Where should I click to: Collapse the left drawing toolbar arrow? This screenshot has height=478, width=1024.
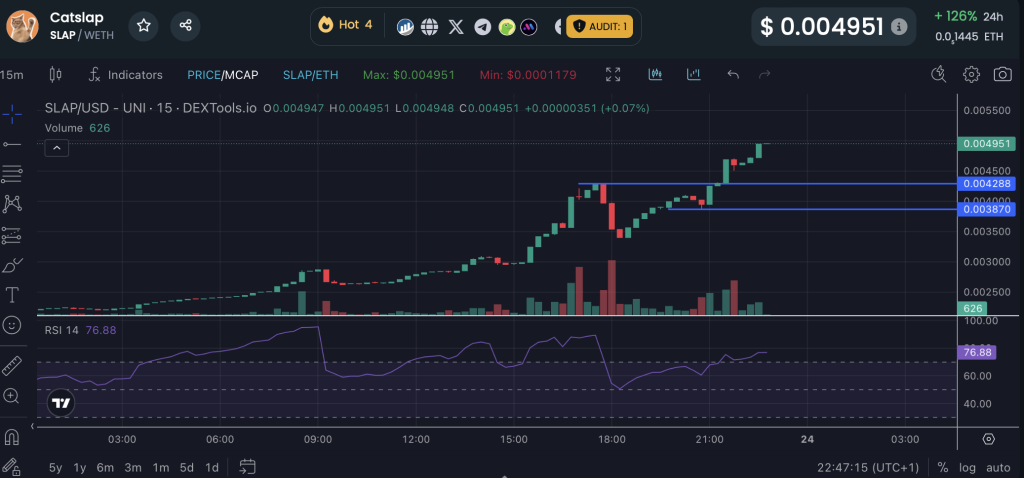32,426
